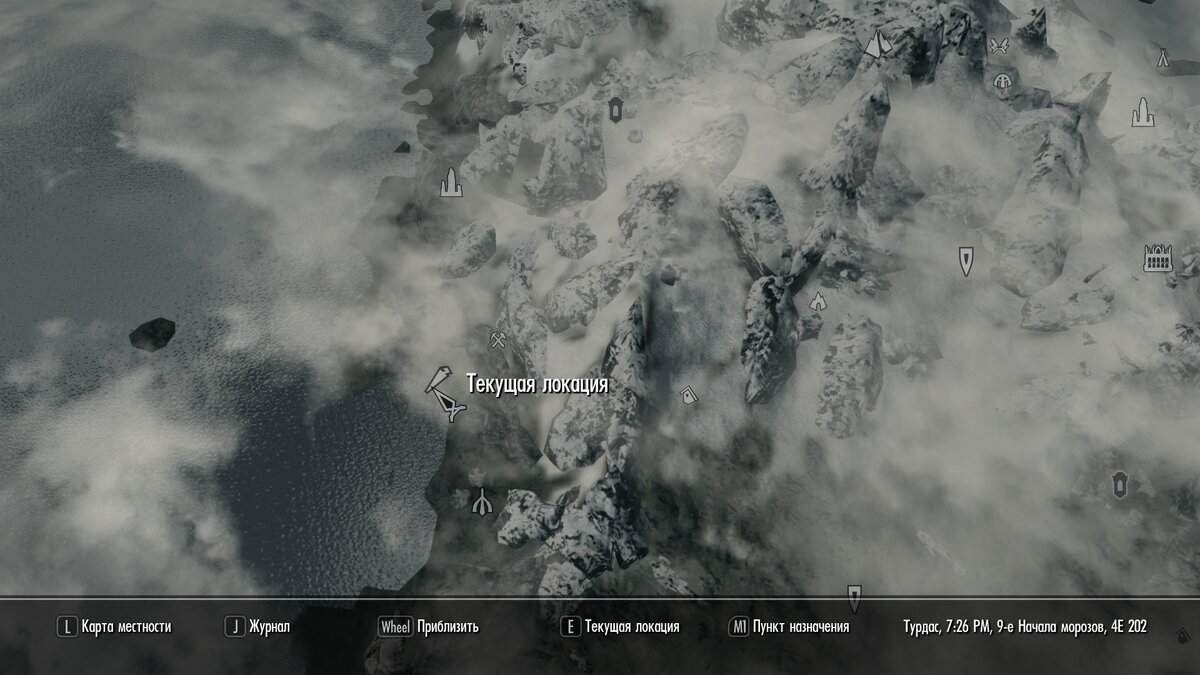Click the tent camp marker at top right
Viewport: 1200px width, 675px height.
point(1163,58)
